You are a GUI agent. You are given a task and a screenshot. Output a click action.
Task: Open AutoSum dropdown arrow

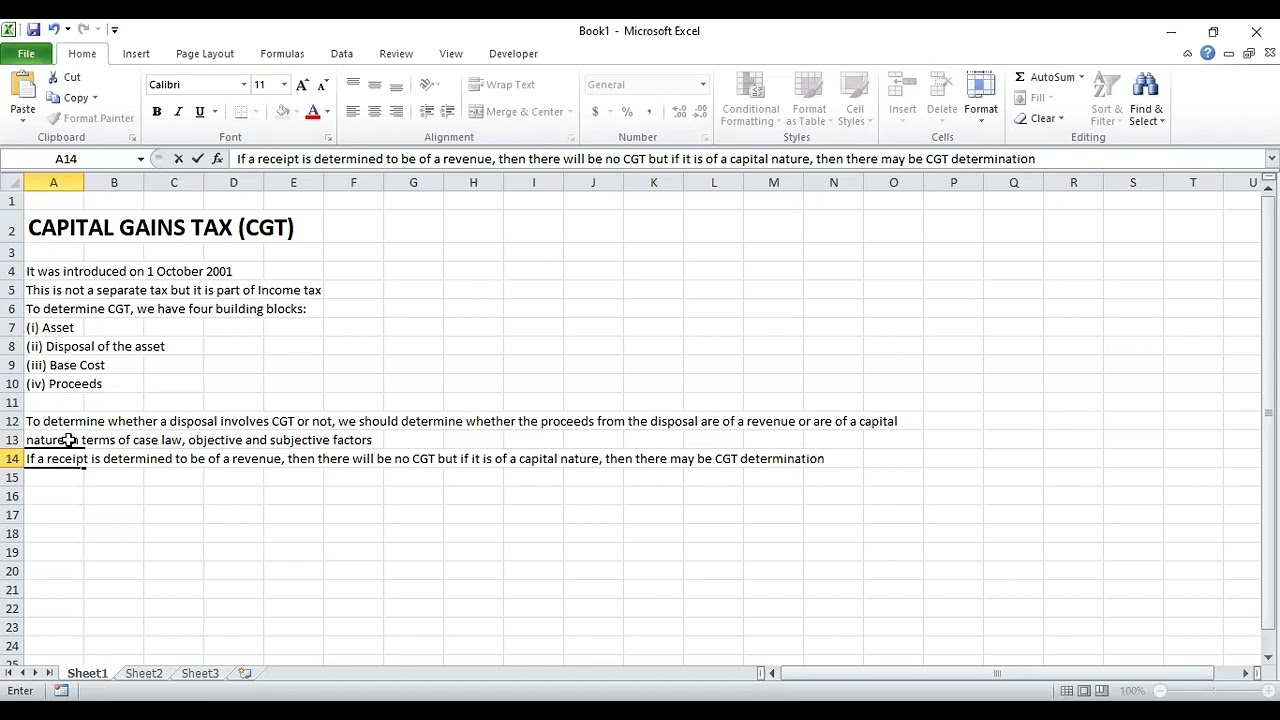pos(1081,77)
